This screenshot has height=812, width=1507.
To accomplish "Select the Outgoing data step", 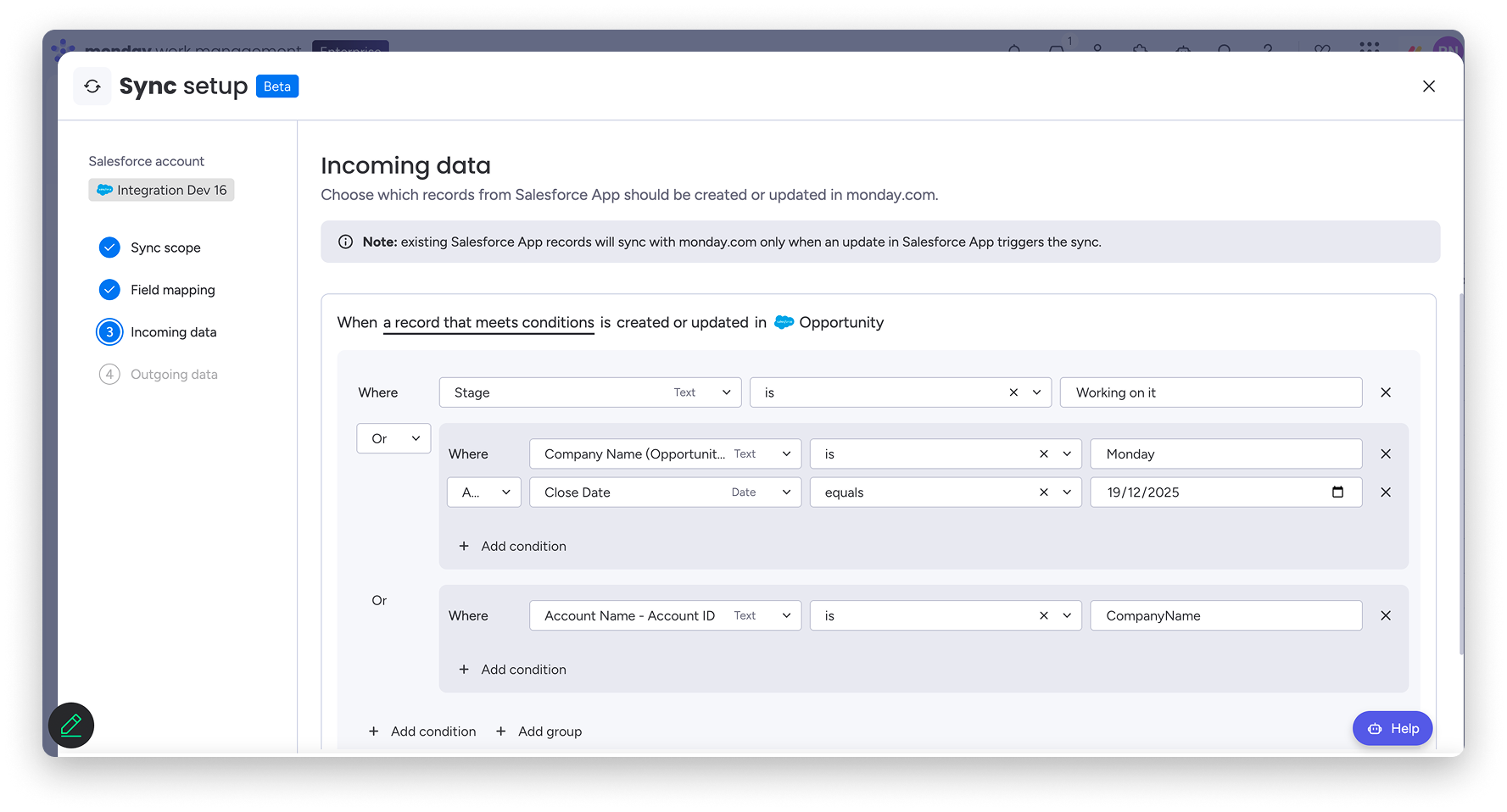I will [x=173, y=375].
